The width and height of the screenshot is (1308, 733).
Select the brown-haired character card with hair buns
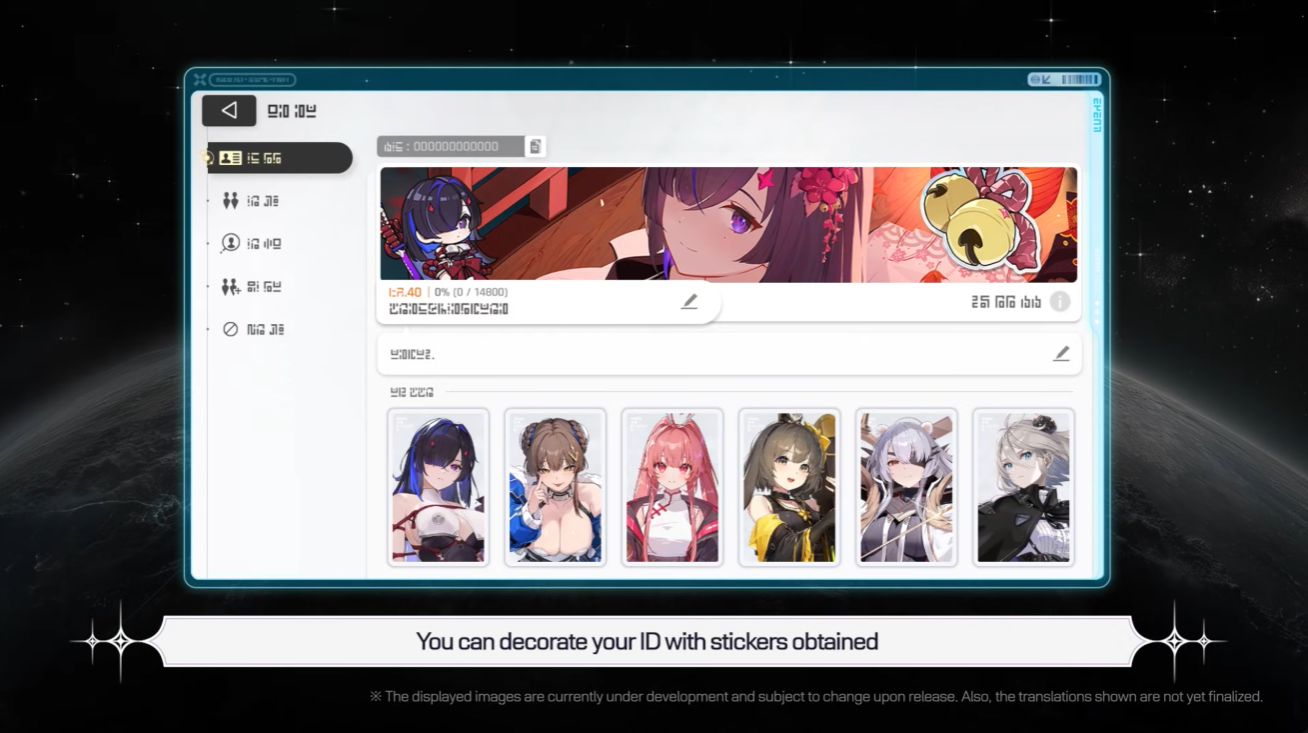point(555,487)
